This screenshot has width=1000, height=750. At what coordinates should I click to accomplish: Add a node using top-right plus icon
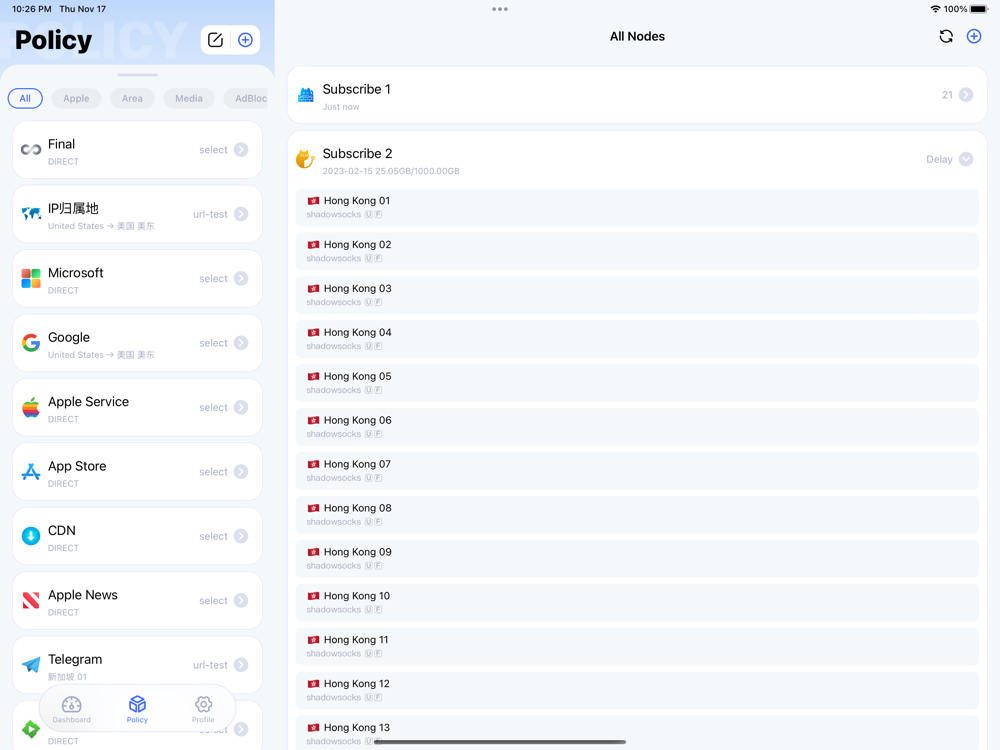pos(973,36)
